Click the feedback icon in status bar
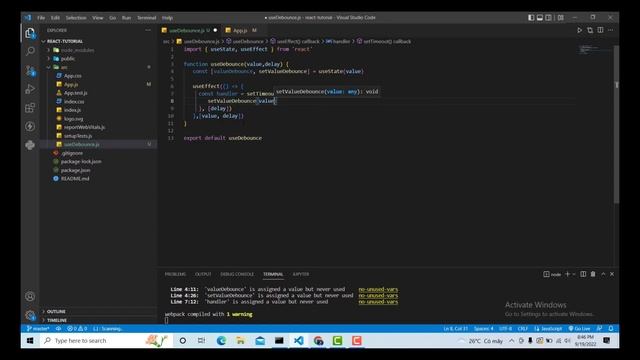 pos(599,329)
